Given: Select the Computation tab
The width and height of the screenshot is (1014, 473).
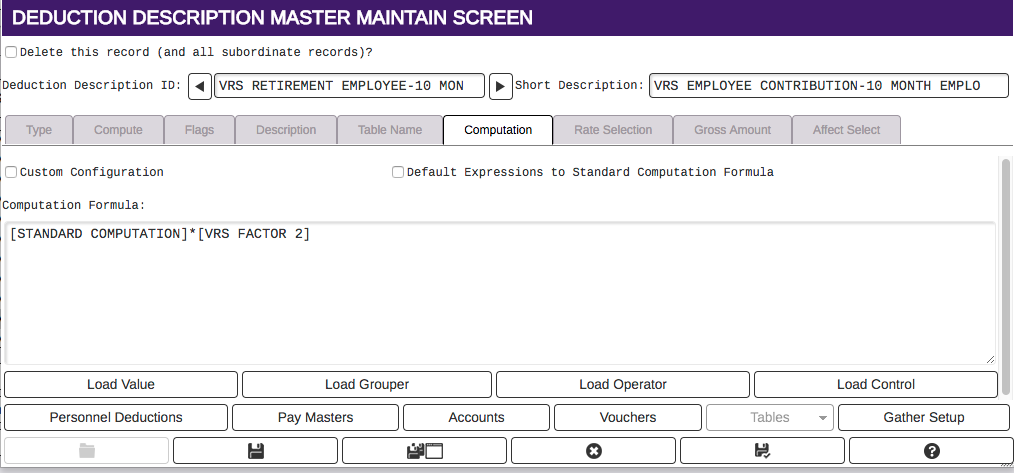Looking at the screenshot, I should click(498, 129).
